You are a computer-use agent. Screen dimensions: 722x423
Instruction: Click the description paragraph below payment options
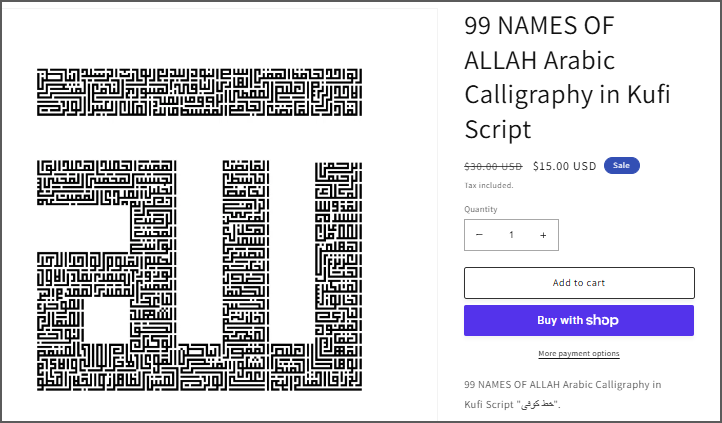coord(563,394)
